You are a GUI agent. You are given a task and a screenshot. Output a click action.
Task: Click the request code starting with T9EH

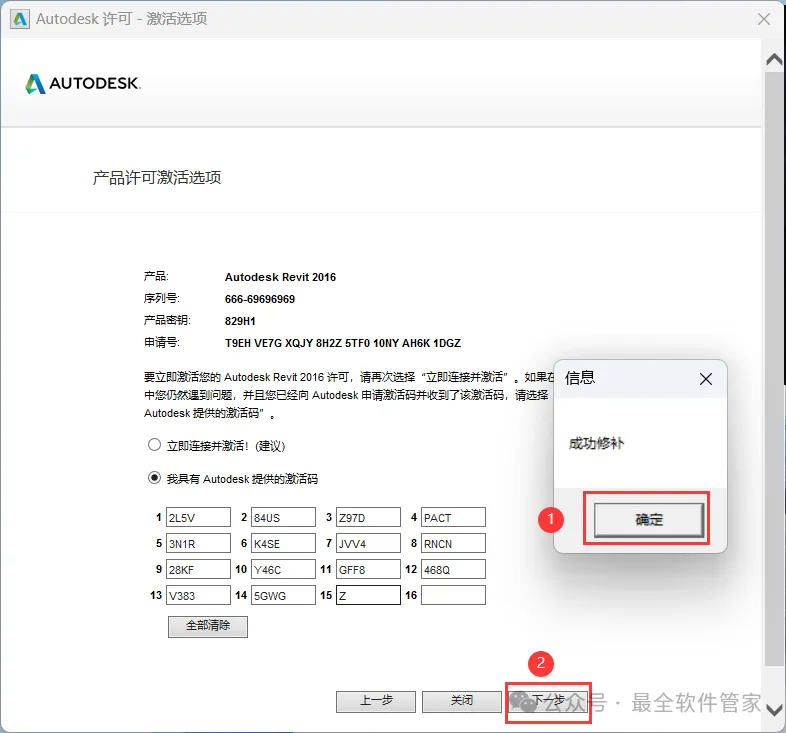tap(343, 343)
